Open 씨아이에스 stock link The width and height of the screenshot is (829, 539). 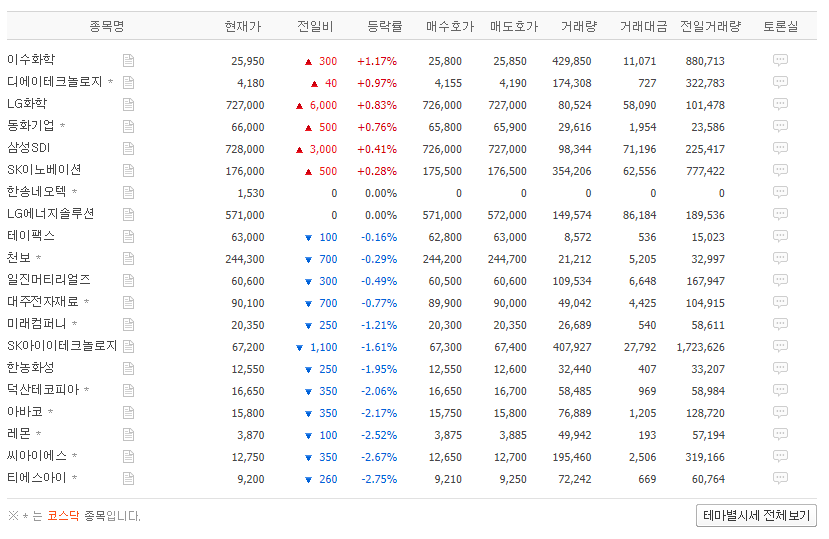click(36, 456)
